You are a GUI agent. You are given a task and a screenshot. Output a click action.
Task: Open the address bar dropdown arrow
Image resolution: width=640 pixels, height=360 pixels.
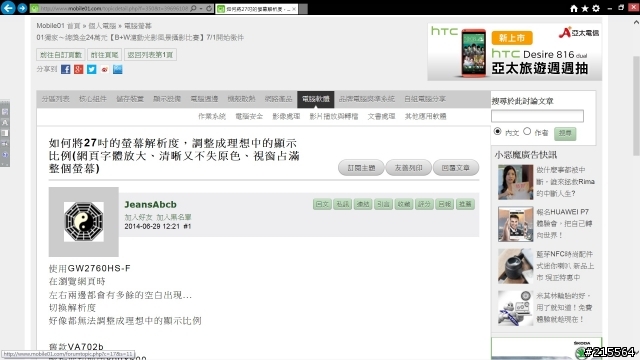pos(201,8)
